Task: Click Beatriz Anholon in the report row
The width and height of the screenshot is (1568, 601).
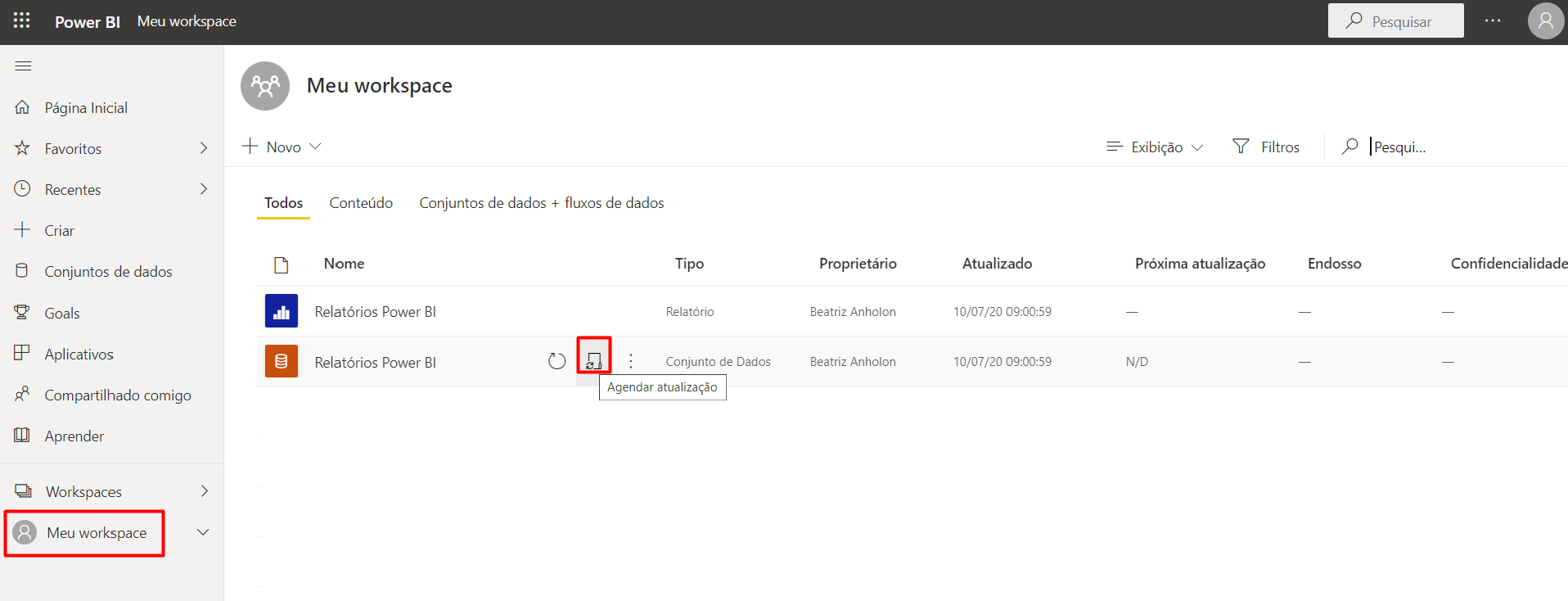Action: pos(853,312)
